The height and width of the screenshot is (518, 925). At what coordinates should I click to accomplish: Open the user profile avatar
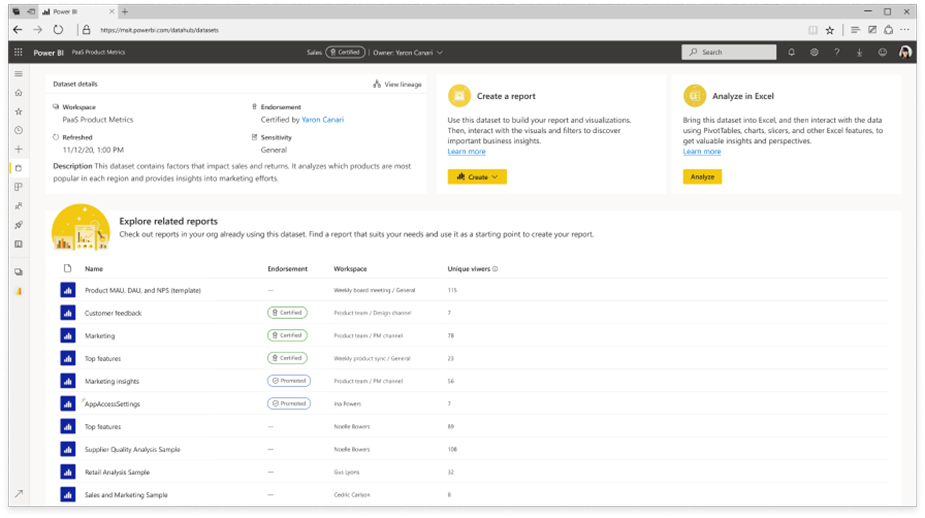point(905,53)
